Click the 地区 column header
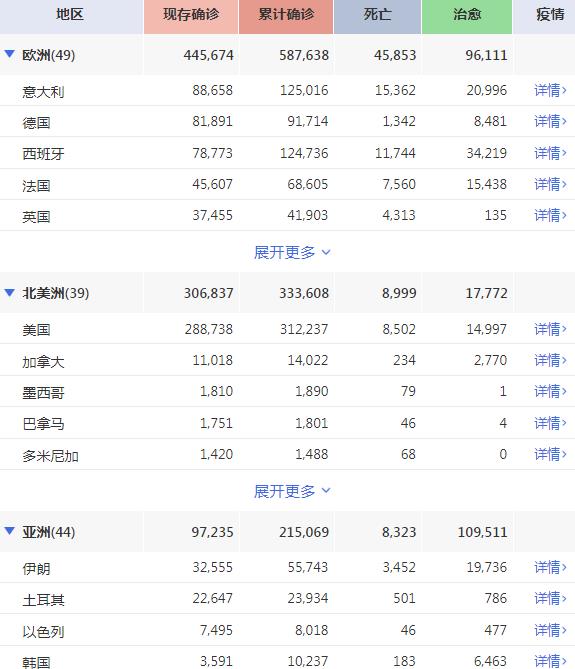This screenshot has height=669, width=575. click(71, 16)
